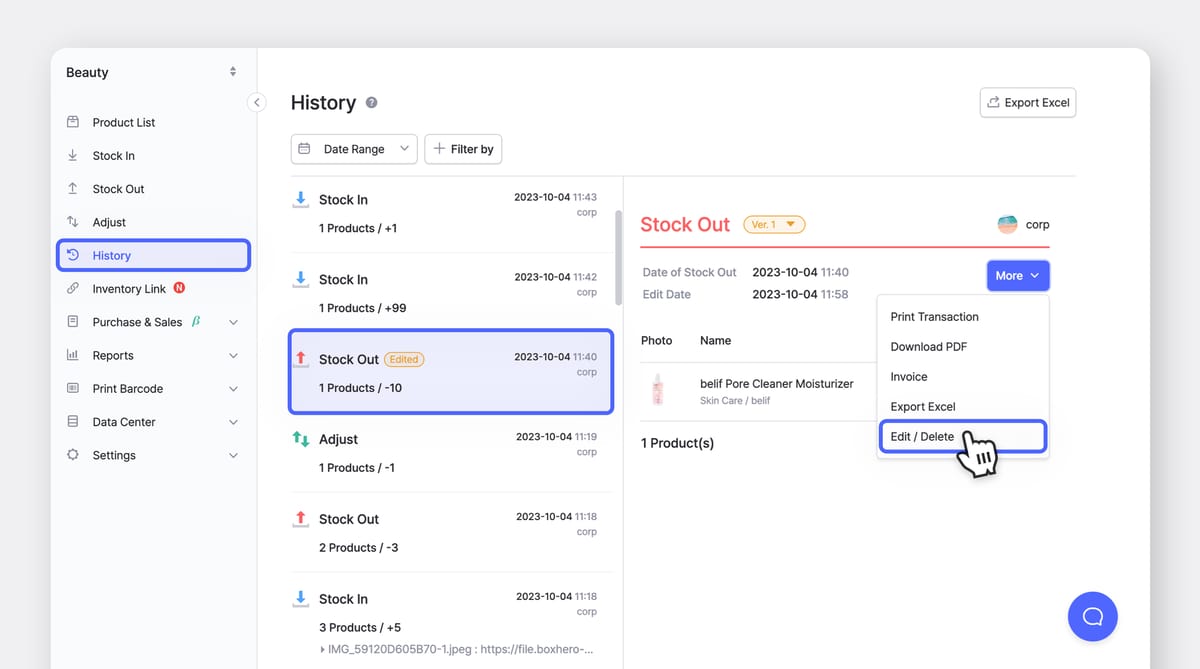Click the Settings gear icon in sidebar
This screenshot has width=1200, height=669.
(73, 455)
